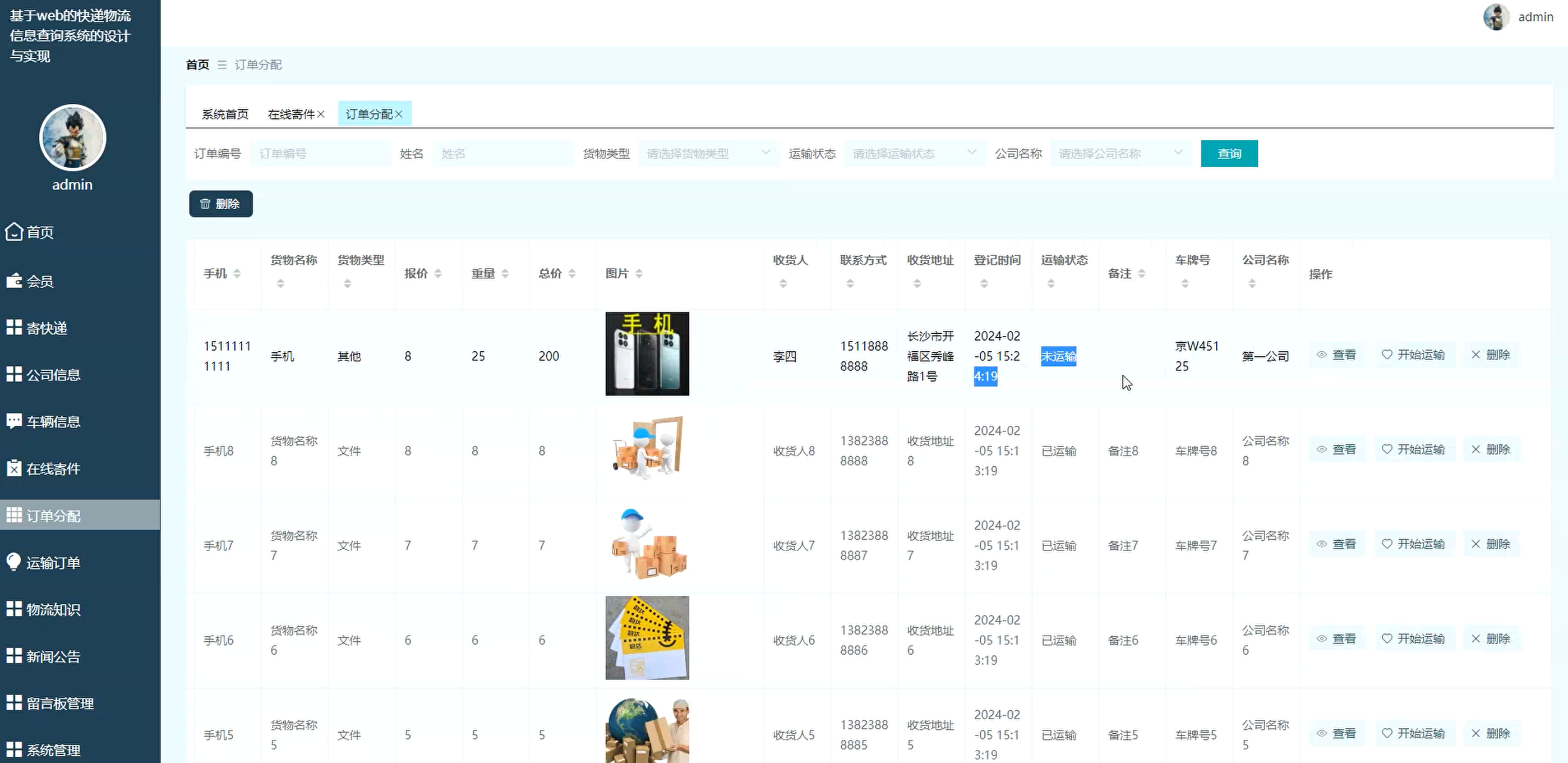Sort table by 登记时间 column
The height and width of the screenshot is (763, 1568).
coord(984,283)
